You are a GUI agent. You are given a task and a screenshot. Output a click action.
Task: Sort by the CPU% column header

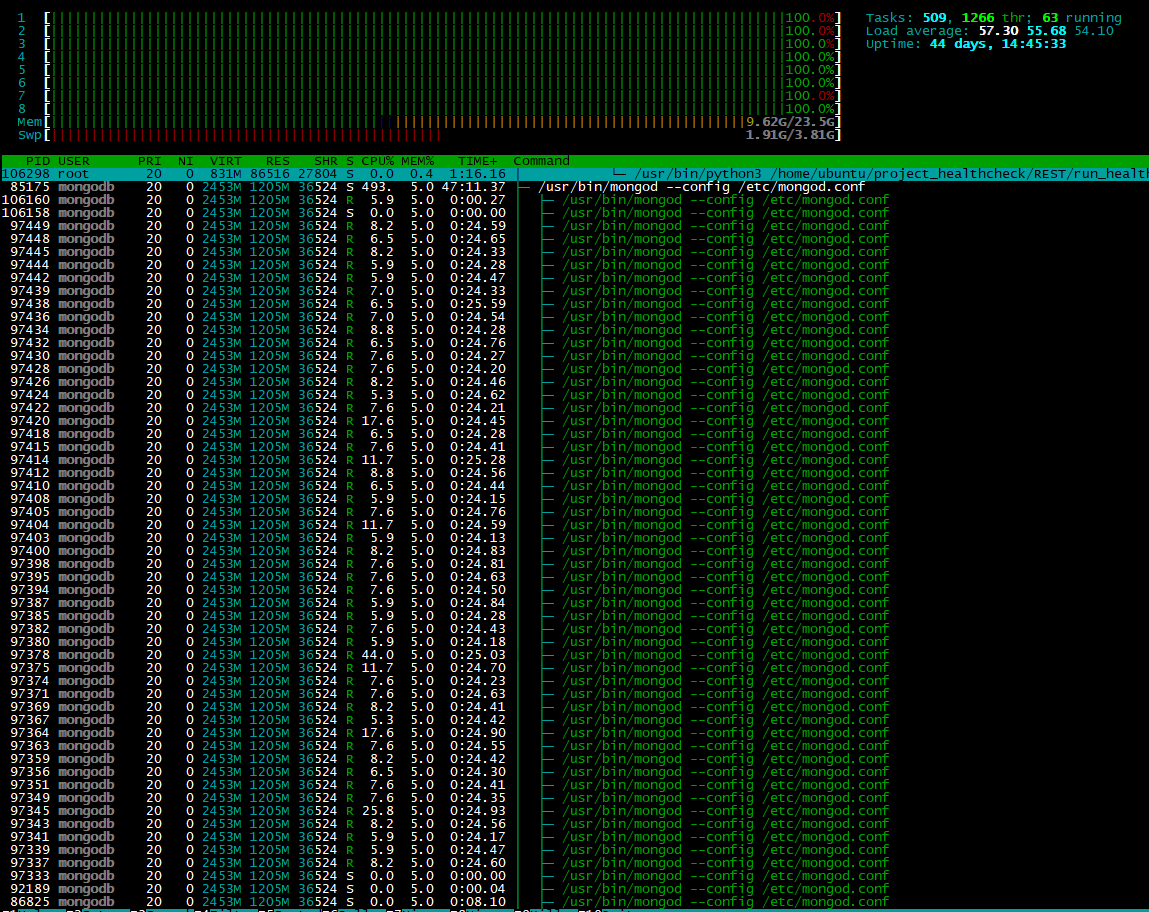pos(376,161)
